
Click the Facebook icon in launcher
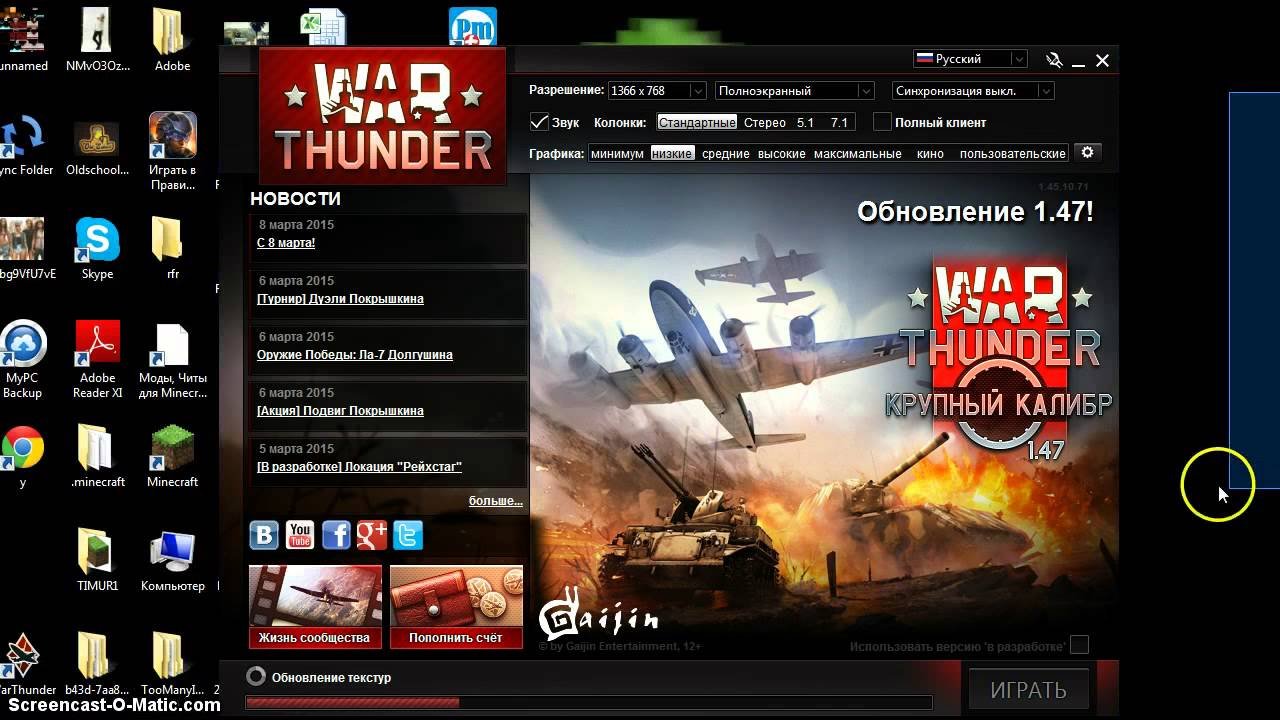pos(336,535)
